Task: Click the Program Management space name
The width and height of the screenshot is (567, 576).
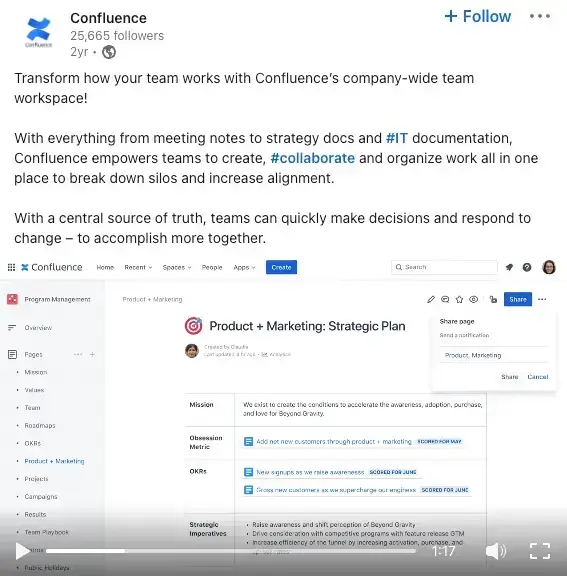Action: 57,299
